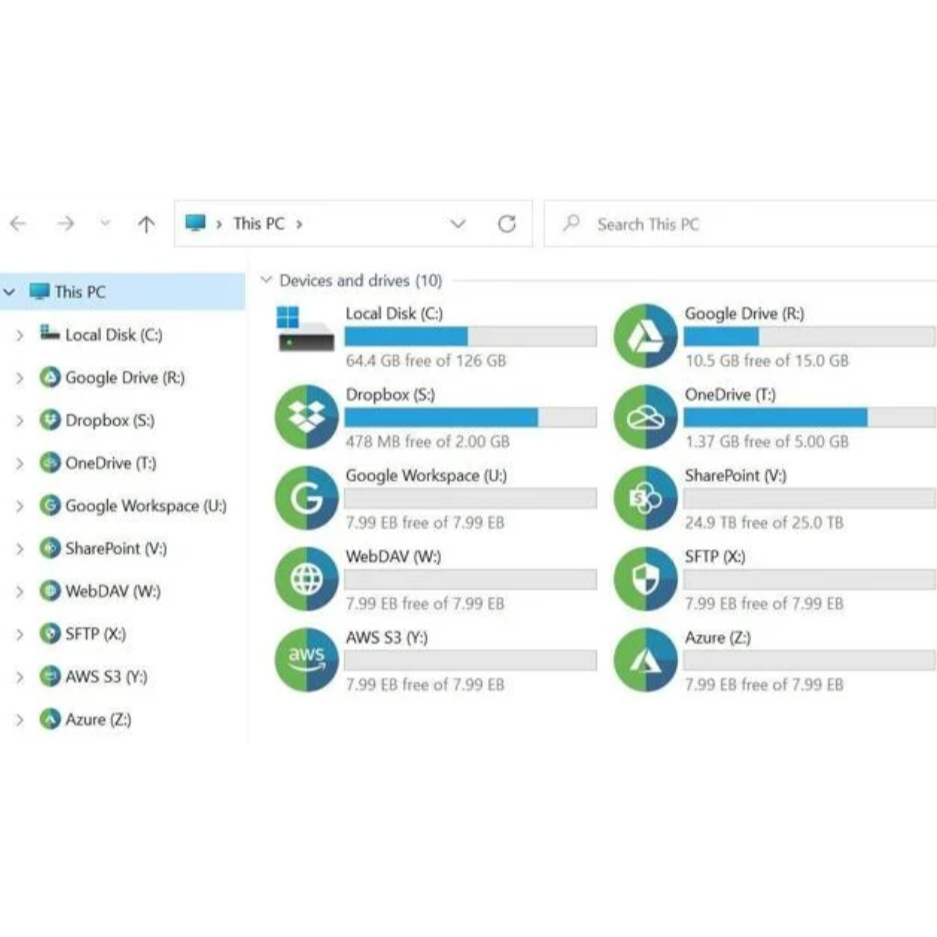Select Dropbox (S:) label in sidebar
937x937 pixels.
point(109,420)
